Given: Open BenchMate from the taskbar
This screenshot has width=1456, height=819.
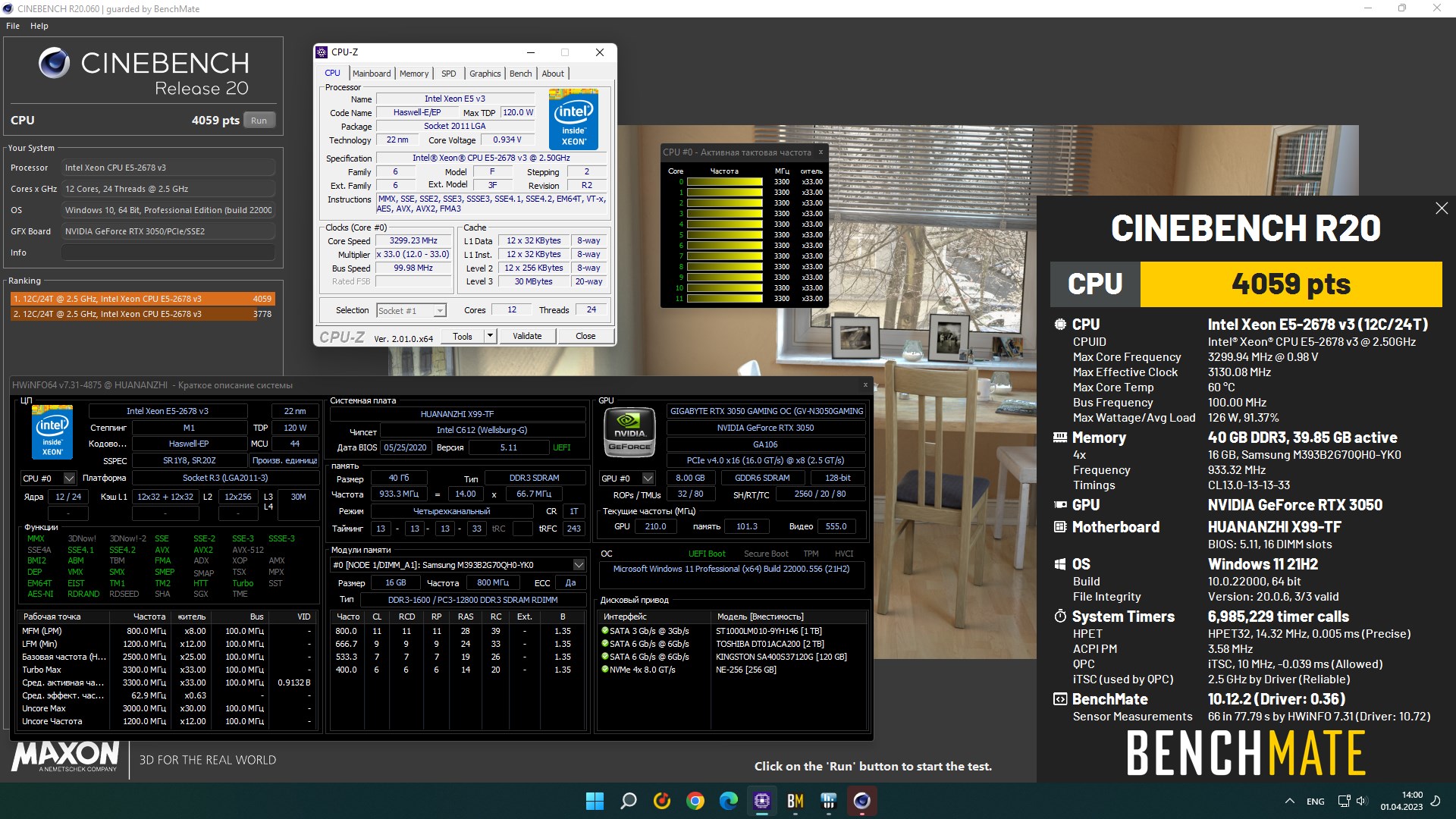Looking at the screenshot, I should (x=795, y=801).
